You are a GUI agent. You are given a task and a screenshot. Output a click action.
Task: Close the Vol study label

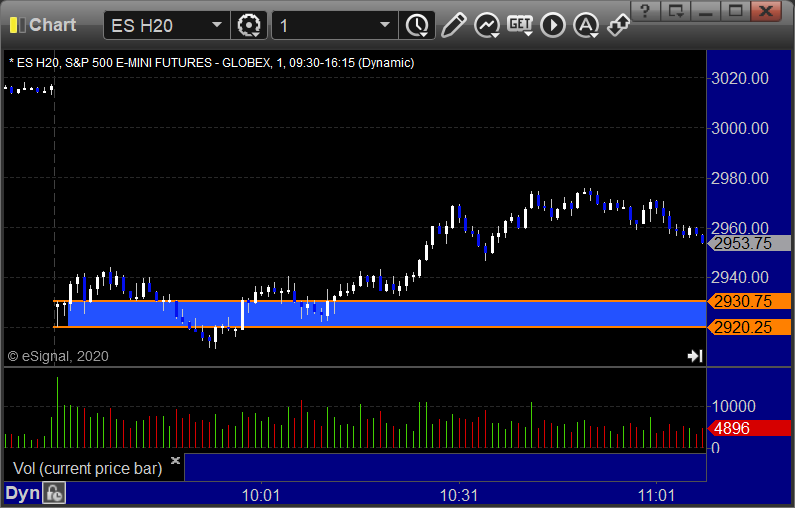(x=175, y=460)
